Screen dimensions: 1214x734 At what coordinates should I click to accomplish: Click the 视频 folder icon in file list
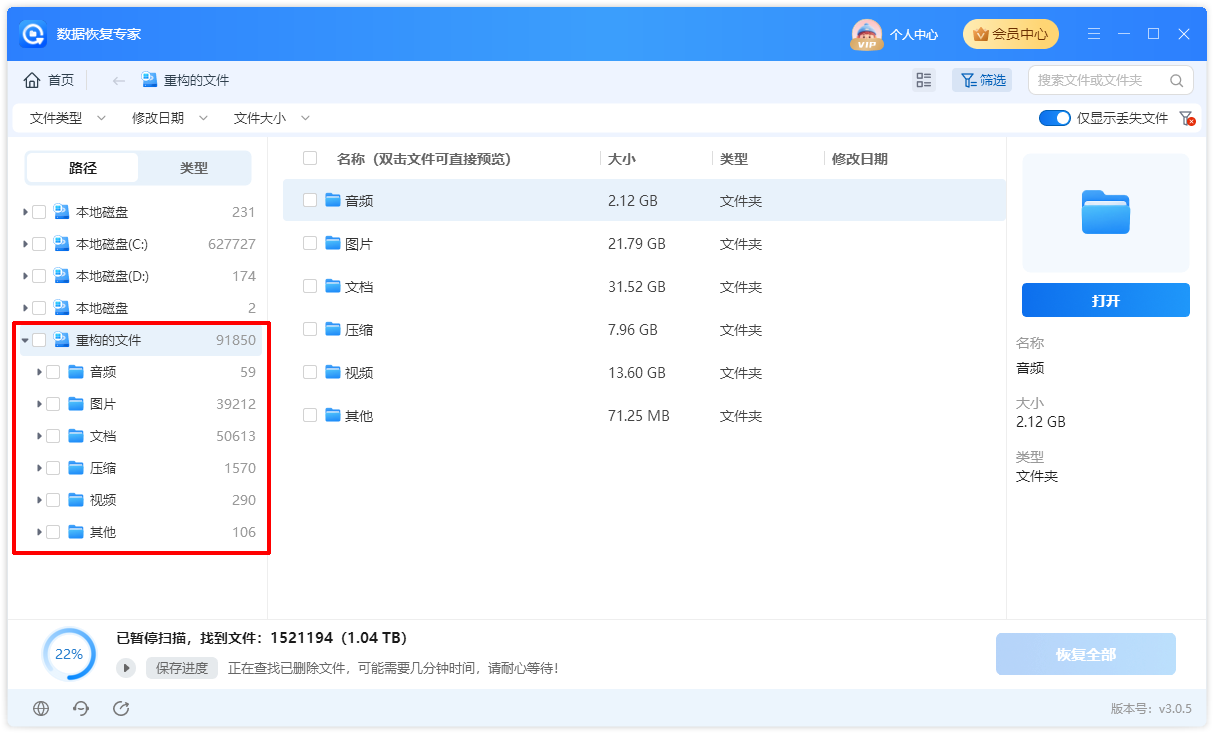coord(333,372)
